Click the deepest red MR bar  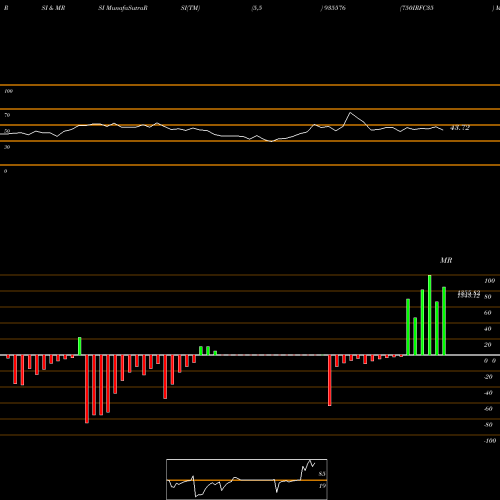coord(87,389)
